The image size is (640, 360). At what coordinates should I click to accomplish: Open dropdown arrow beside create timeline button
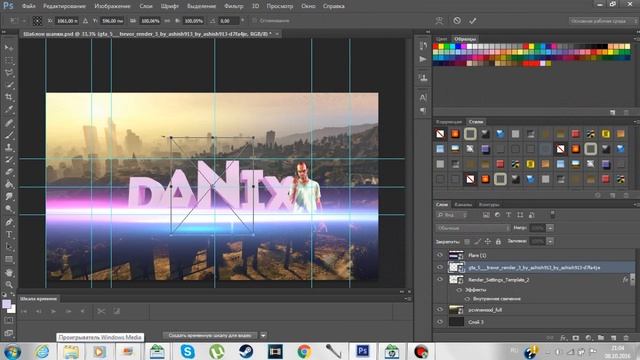click(263, 336)
